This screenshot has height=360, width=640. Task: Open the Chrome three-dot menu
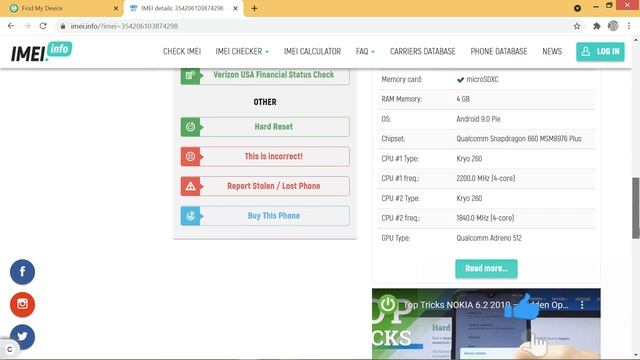tap(629, 26)
